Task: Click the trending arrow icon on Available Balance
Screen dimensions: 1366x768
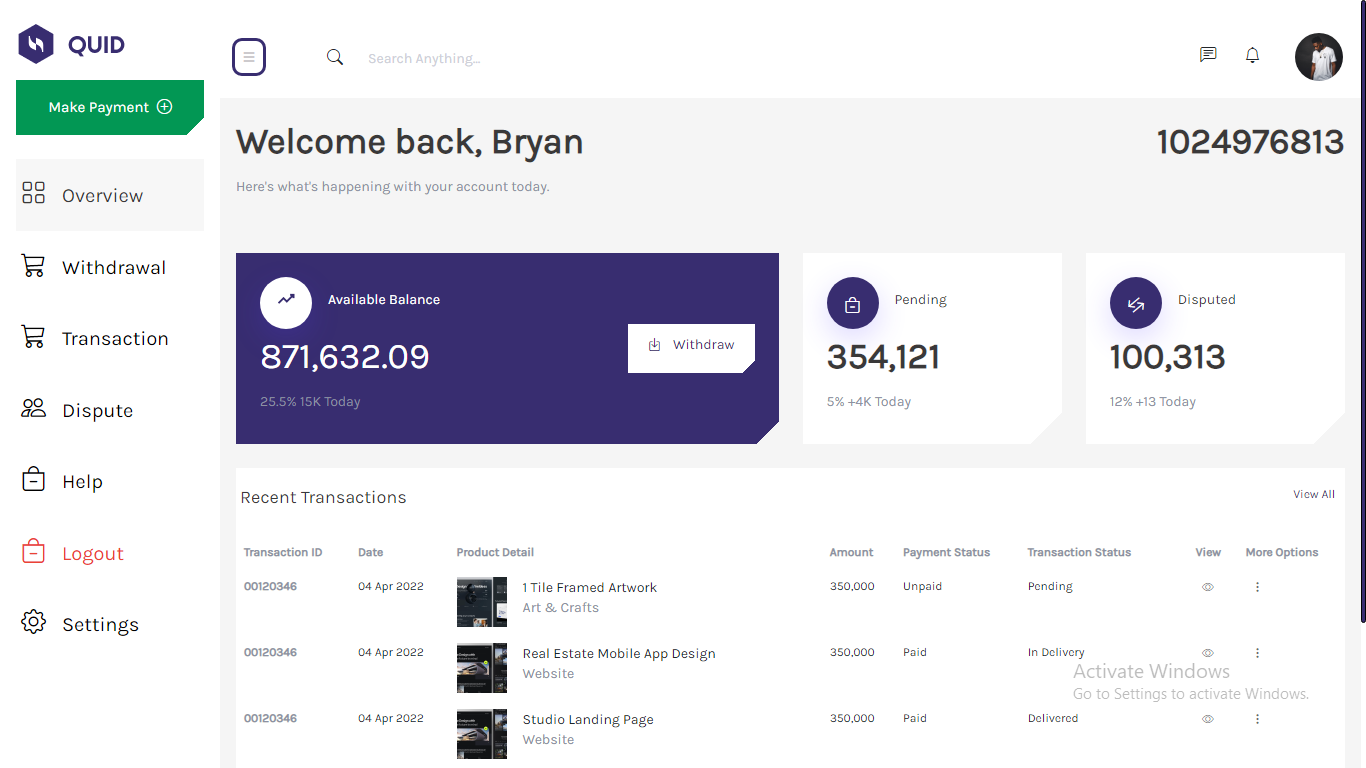Action: 286,302
